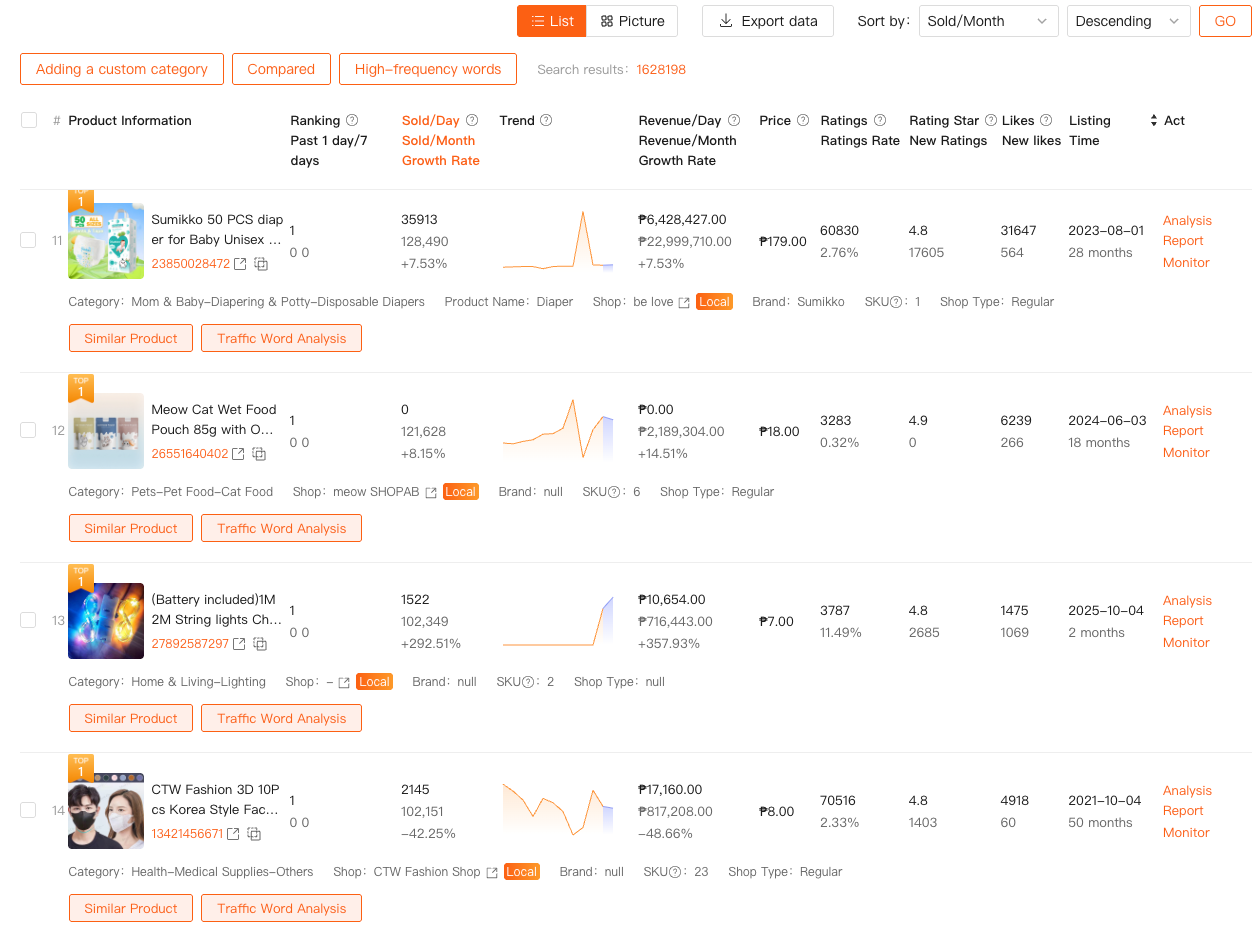Switch to Picture view tab

(x=632, y=21)
